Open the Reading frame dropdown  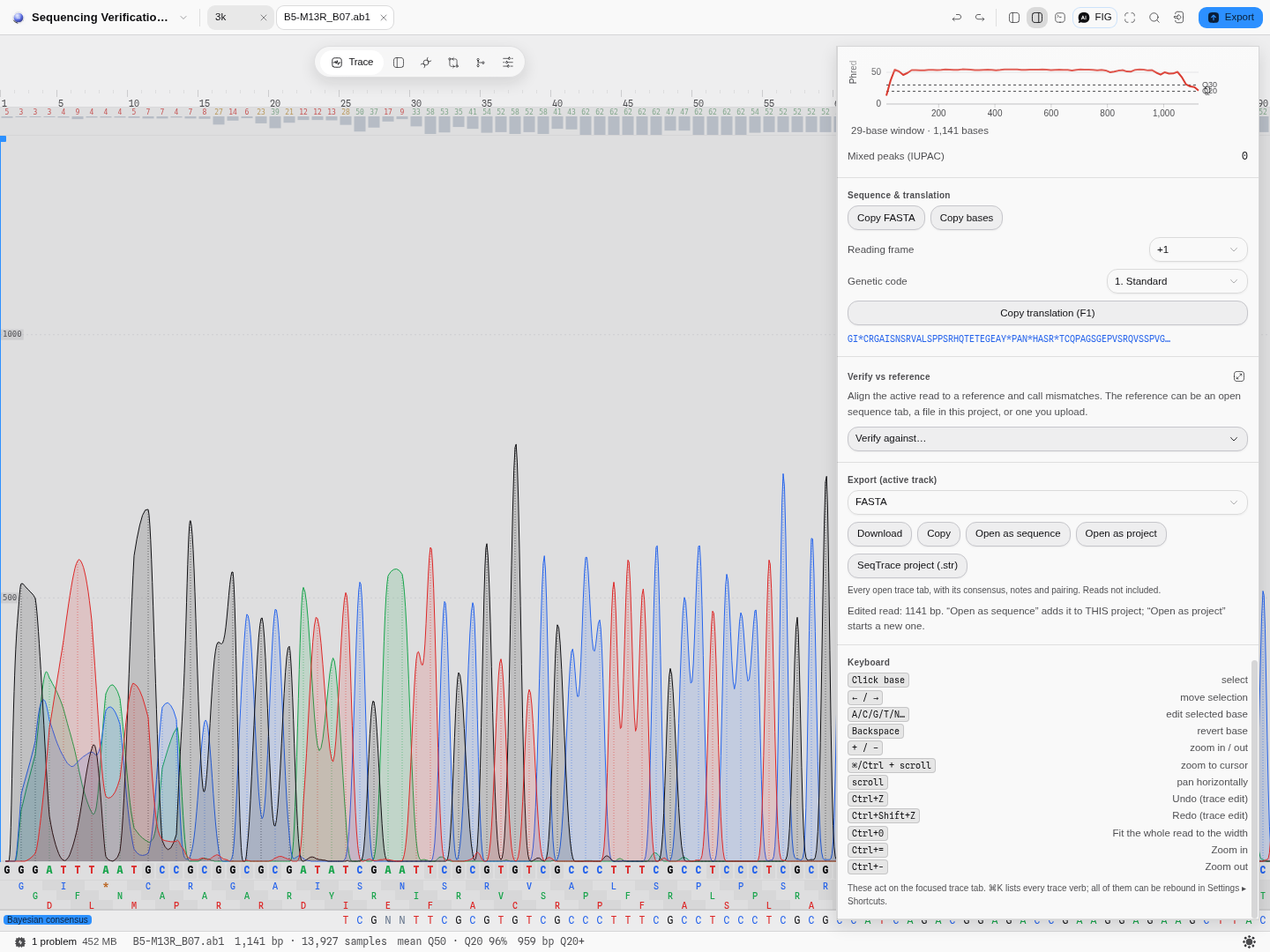point(1199,249)
